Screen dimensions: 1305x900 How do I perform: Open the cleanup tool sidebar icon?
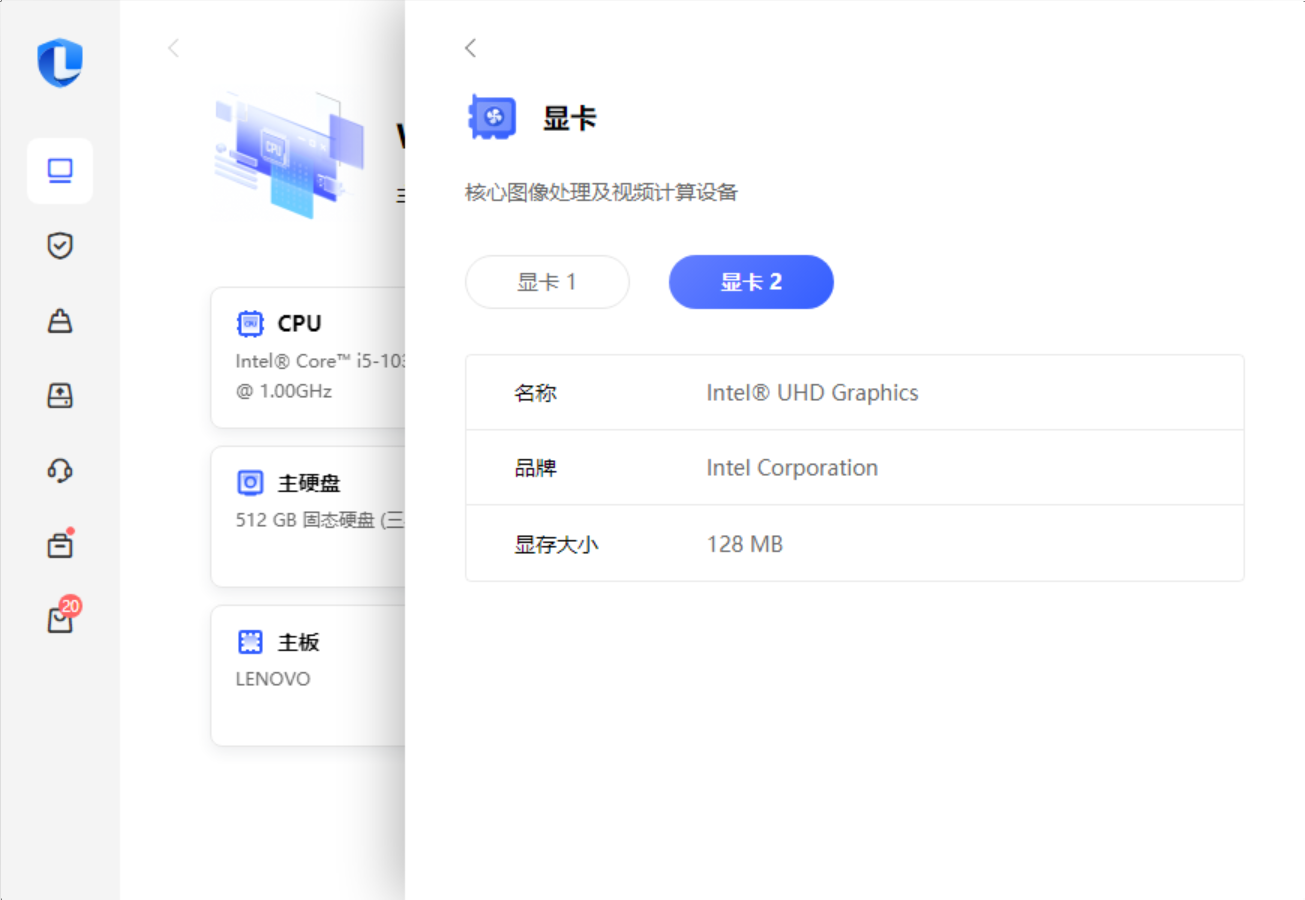60,321
